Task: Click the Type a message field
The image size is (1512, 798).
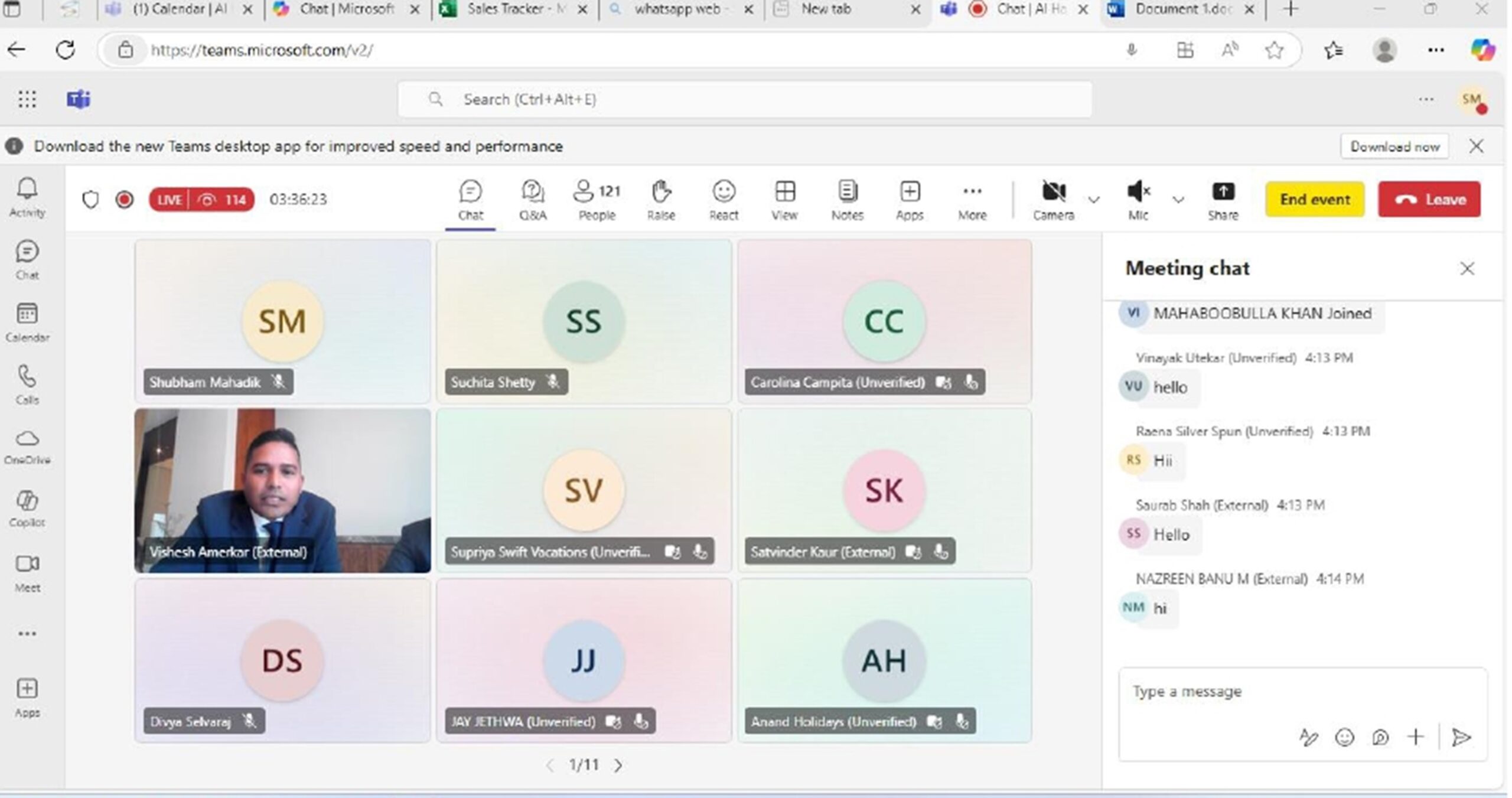Action: pos(1302,692)
